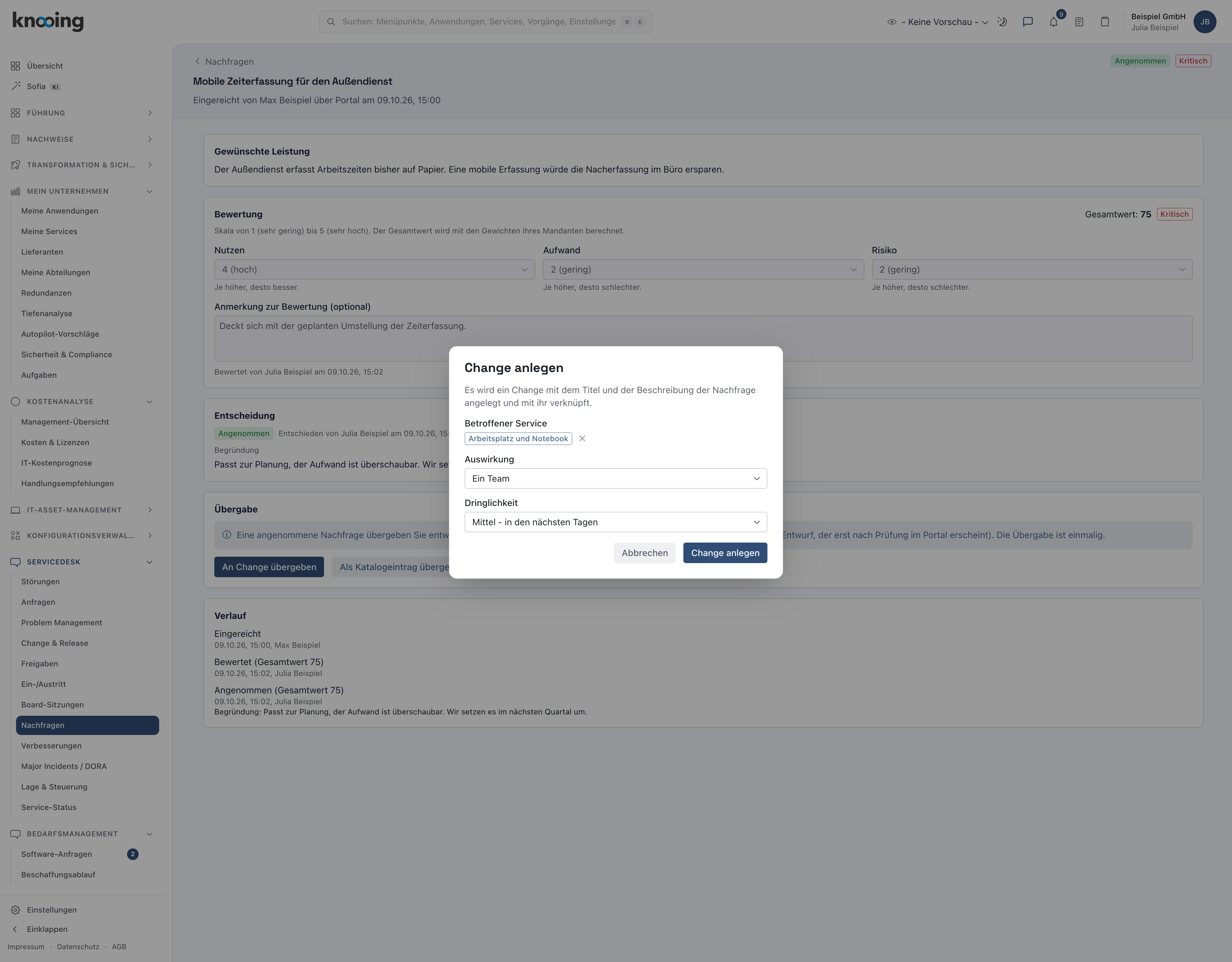Click the Arbeitsplatz und Notebook tag
1232x962 pixels.
click(518, 438)
